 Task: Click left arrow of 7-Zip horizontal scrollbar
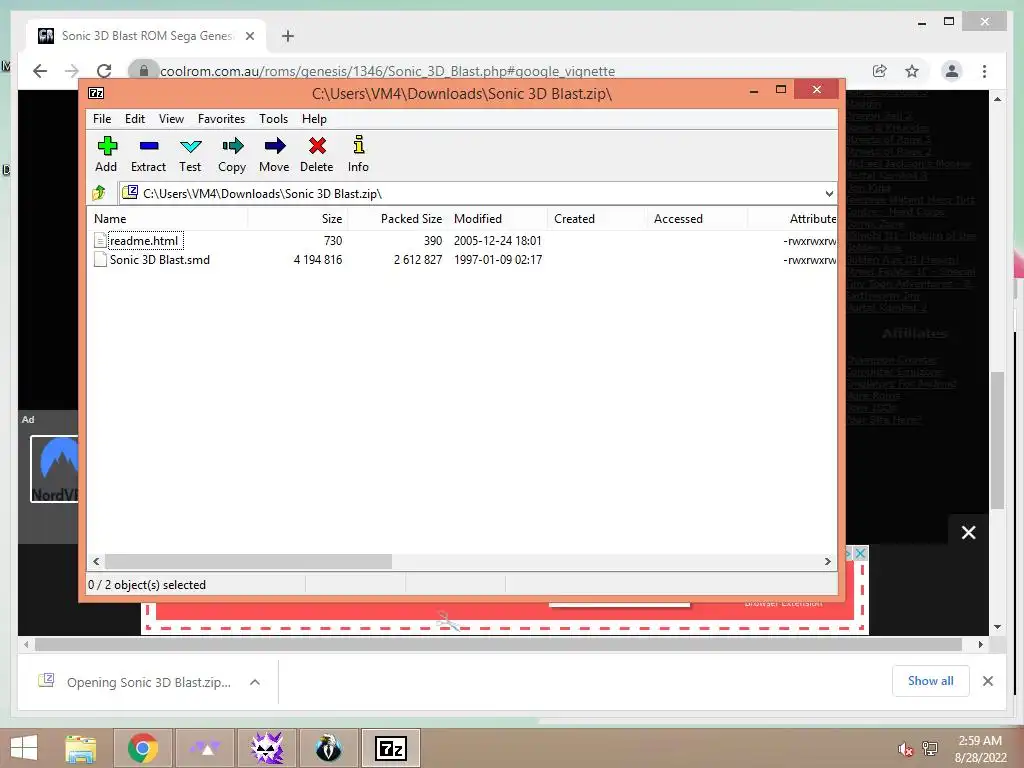click(96, 561)
